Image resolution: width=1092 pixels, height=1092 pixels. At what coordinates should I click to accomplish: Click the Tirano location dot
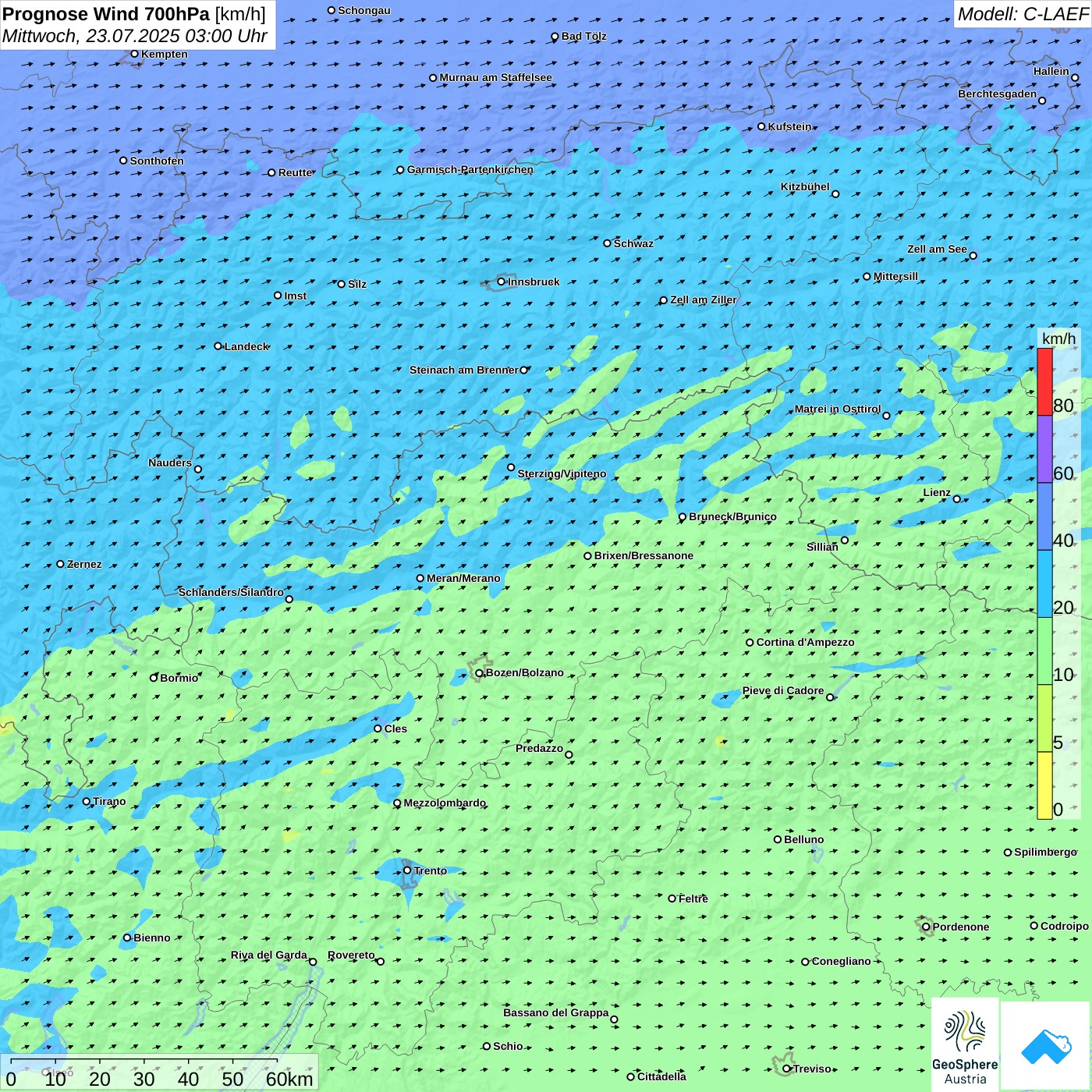87,801
